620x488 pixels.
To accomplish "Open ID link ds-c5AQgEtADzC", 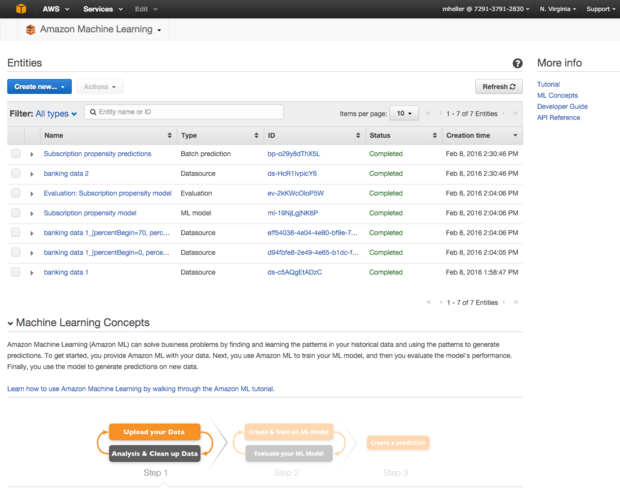I will pyautogui.click(x=295, y=272).
